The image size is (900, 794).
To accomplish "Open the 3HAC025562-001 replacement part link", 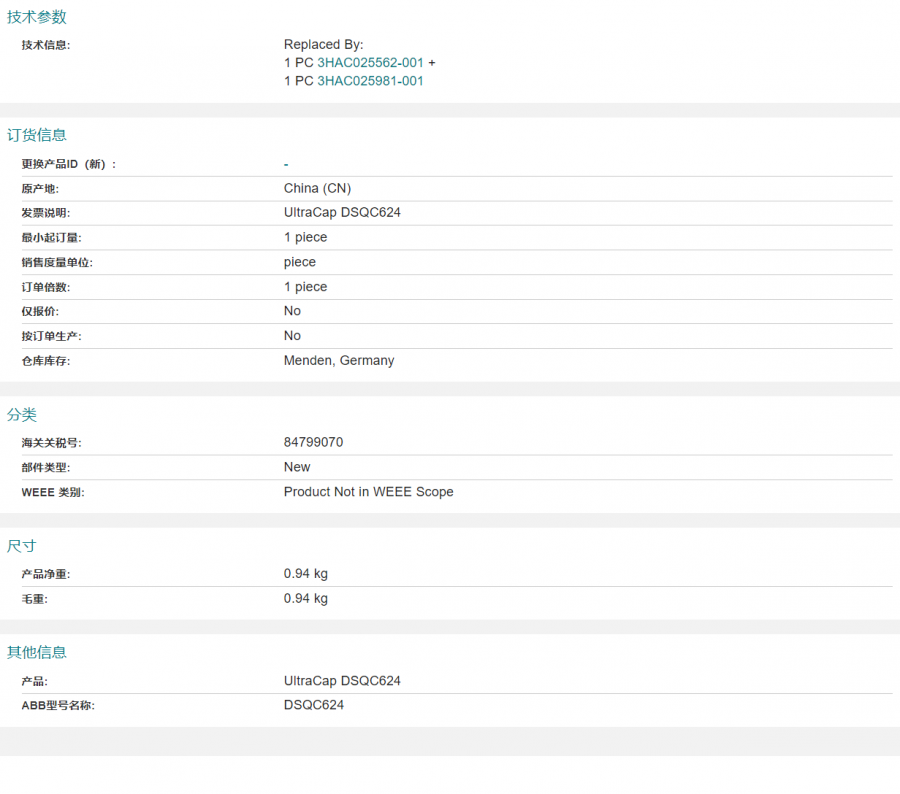I will tap(370, 63).
